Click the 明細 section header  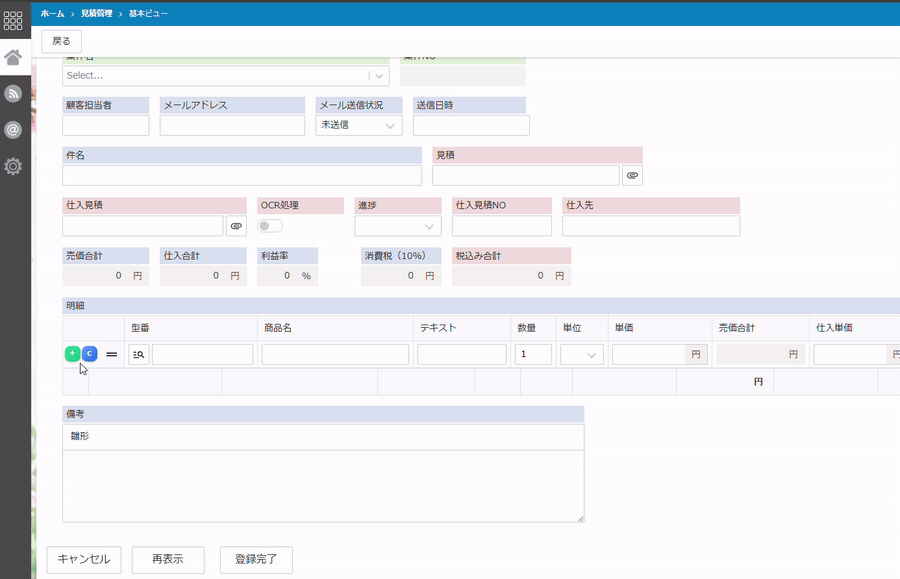[481, 306]
